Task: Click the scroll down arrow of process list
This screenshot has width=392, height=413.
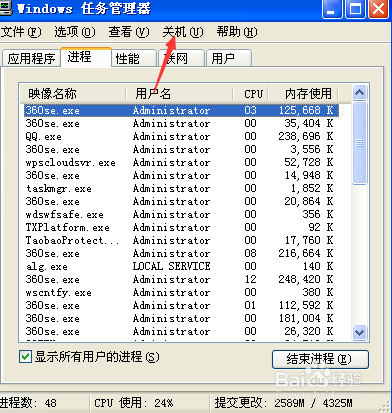Action: click(x=360, y=332)
